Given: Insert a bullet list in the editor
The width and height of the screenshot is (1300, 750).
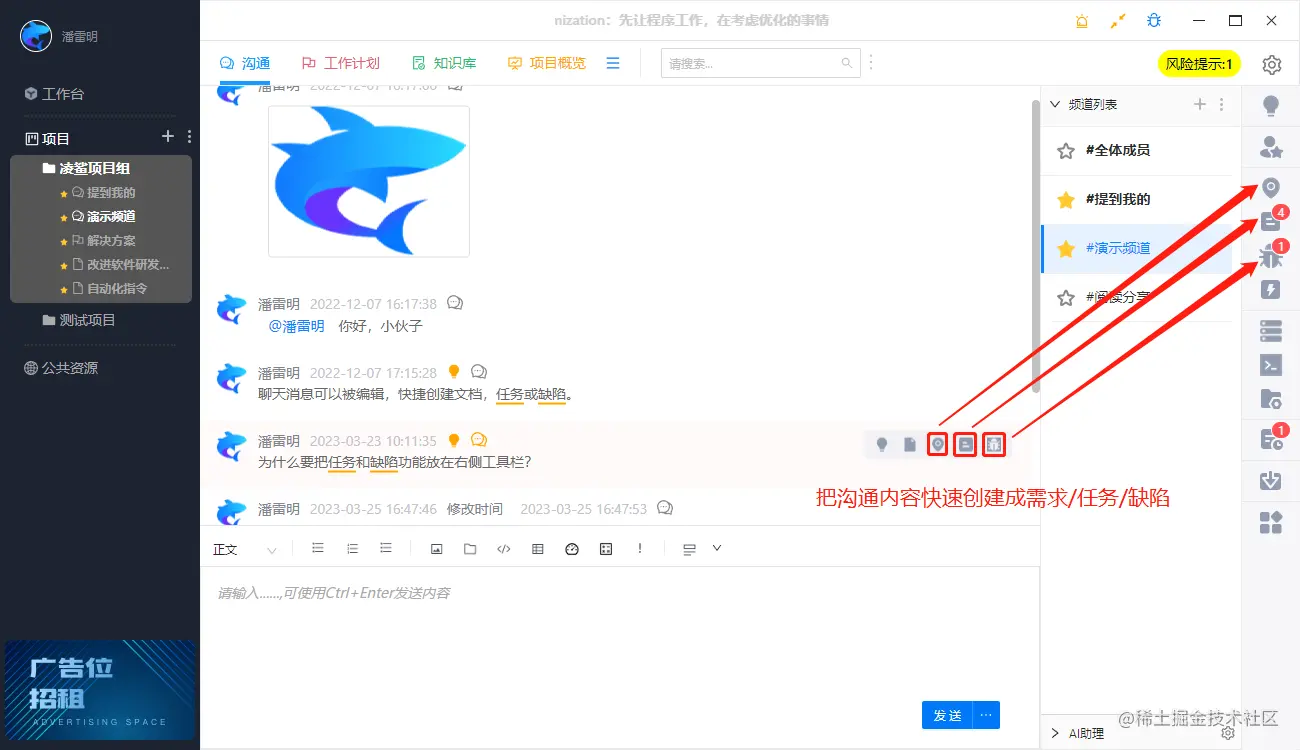Looking at the screenshot, I should tap(318, 548).
